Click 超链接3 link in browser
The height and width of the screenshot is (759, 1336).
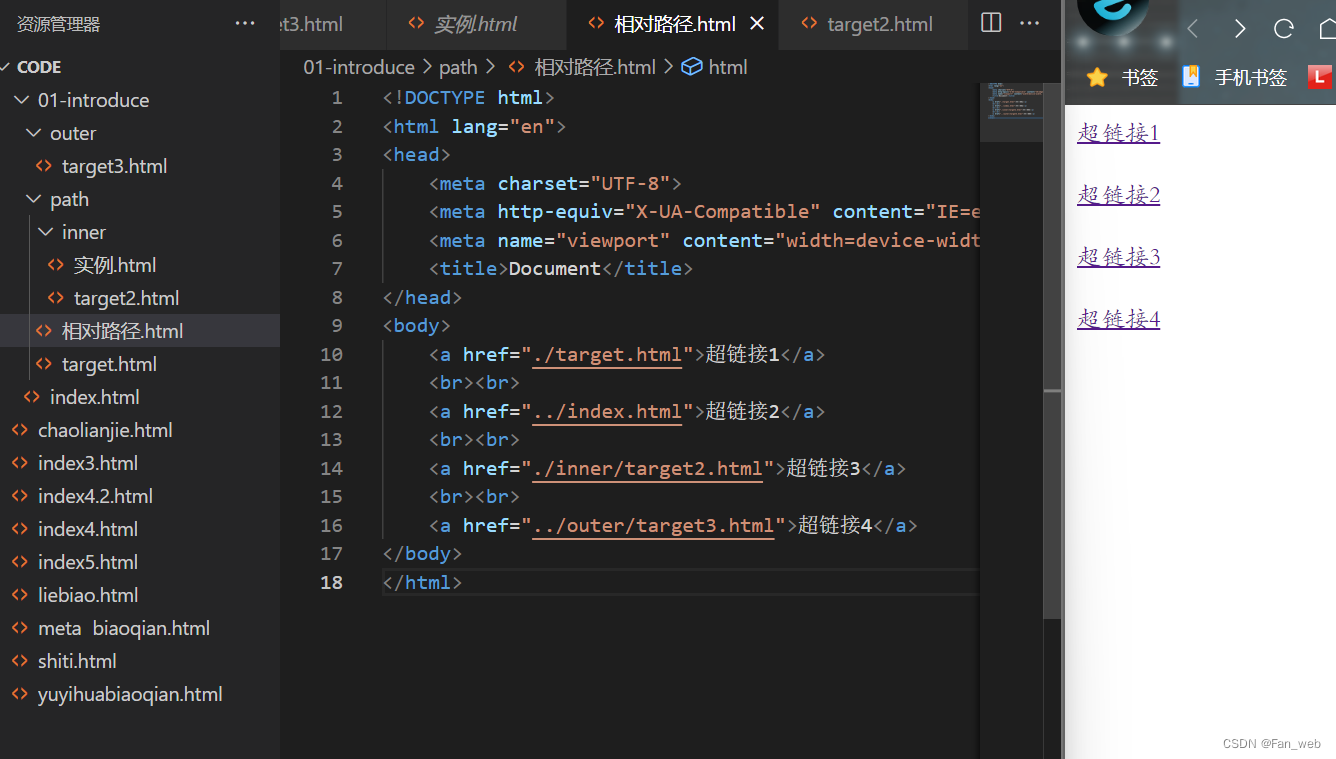coord(1118,257)
